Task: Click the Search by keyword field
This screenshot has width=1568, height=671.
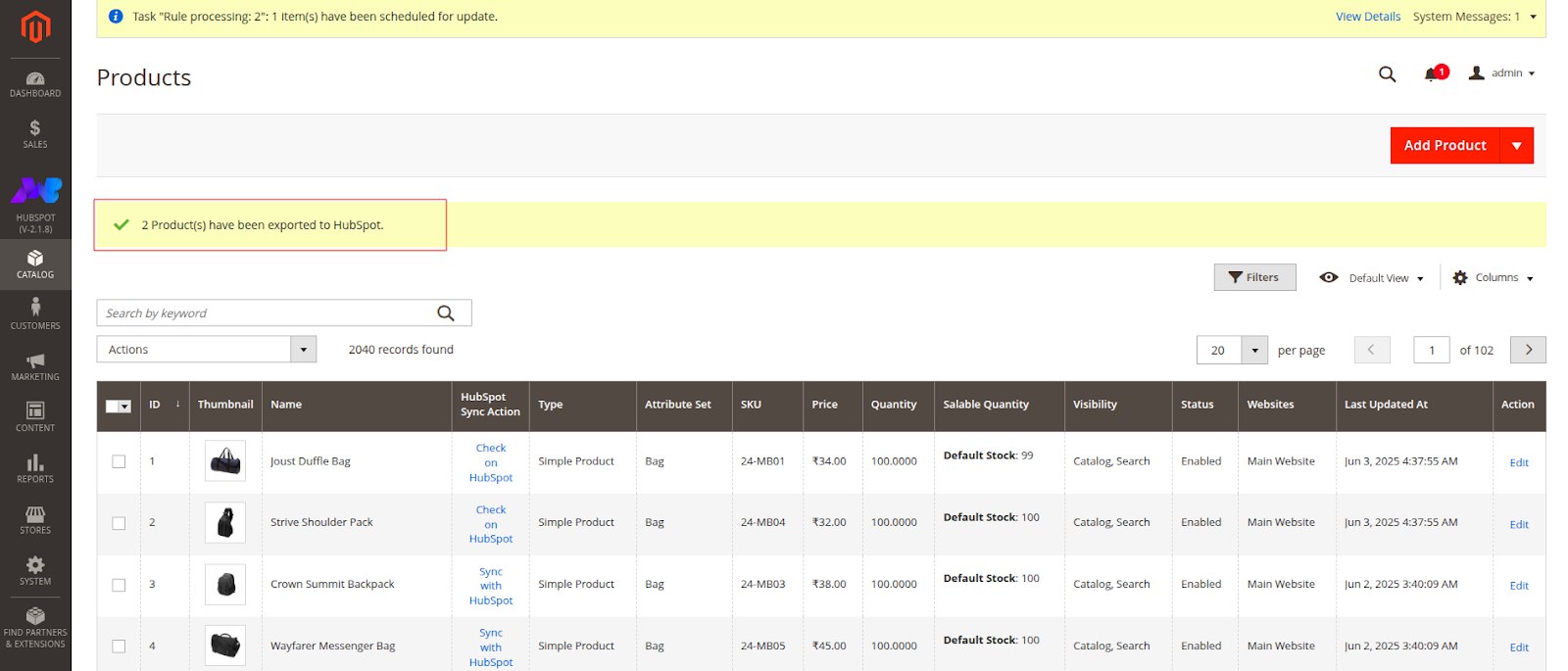Action: tap(265, 313)
